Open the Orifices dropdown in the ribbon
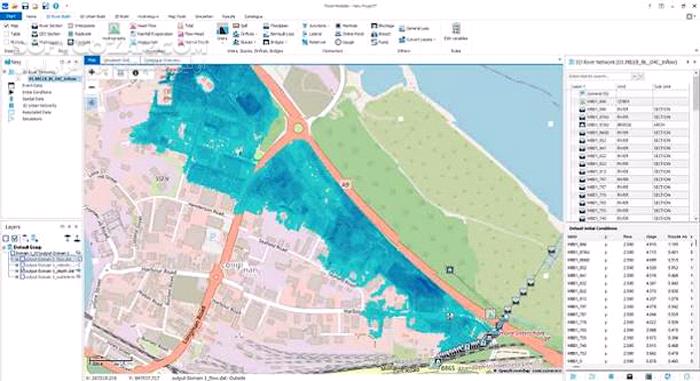Screen dimensions: 700x381 coord(244,34)
